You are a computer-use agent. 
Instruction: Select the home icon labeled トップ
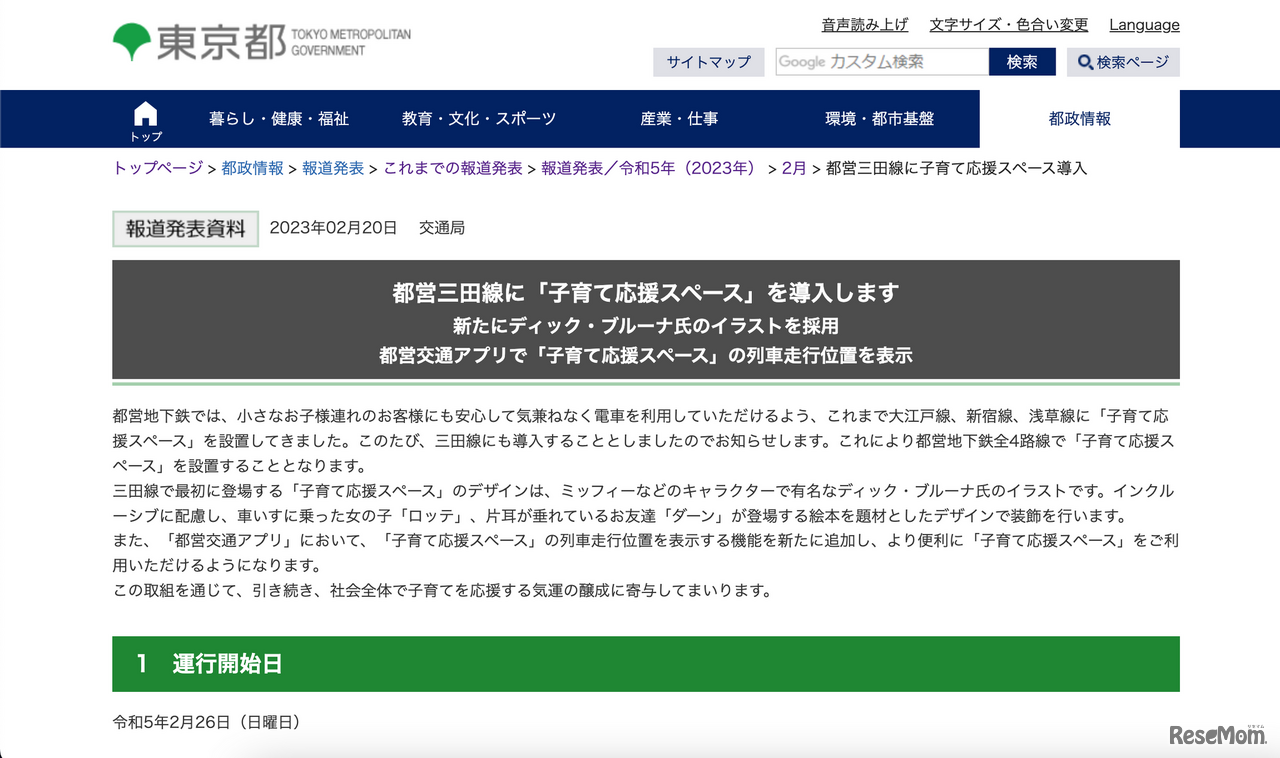point(145,118)
